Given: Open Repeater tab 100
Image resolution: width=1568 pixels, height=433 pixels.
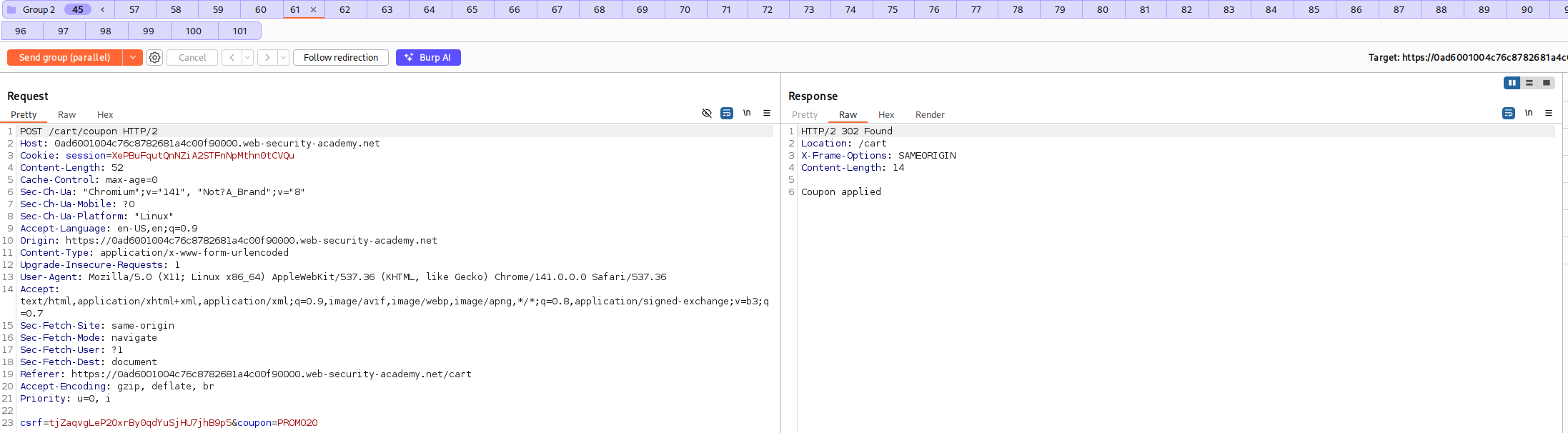Looking at the screenshot, I should 193,31.
